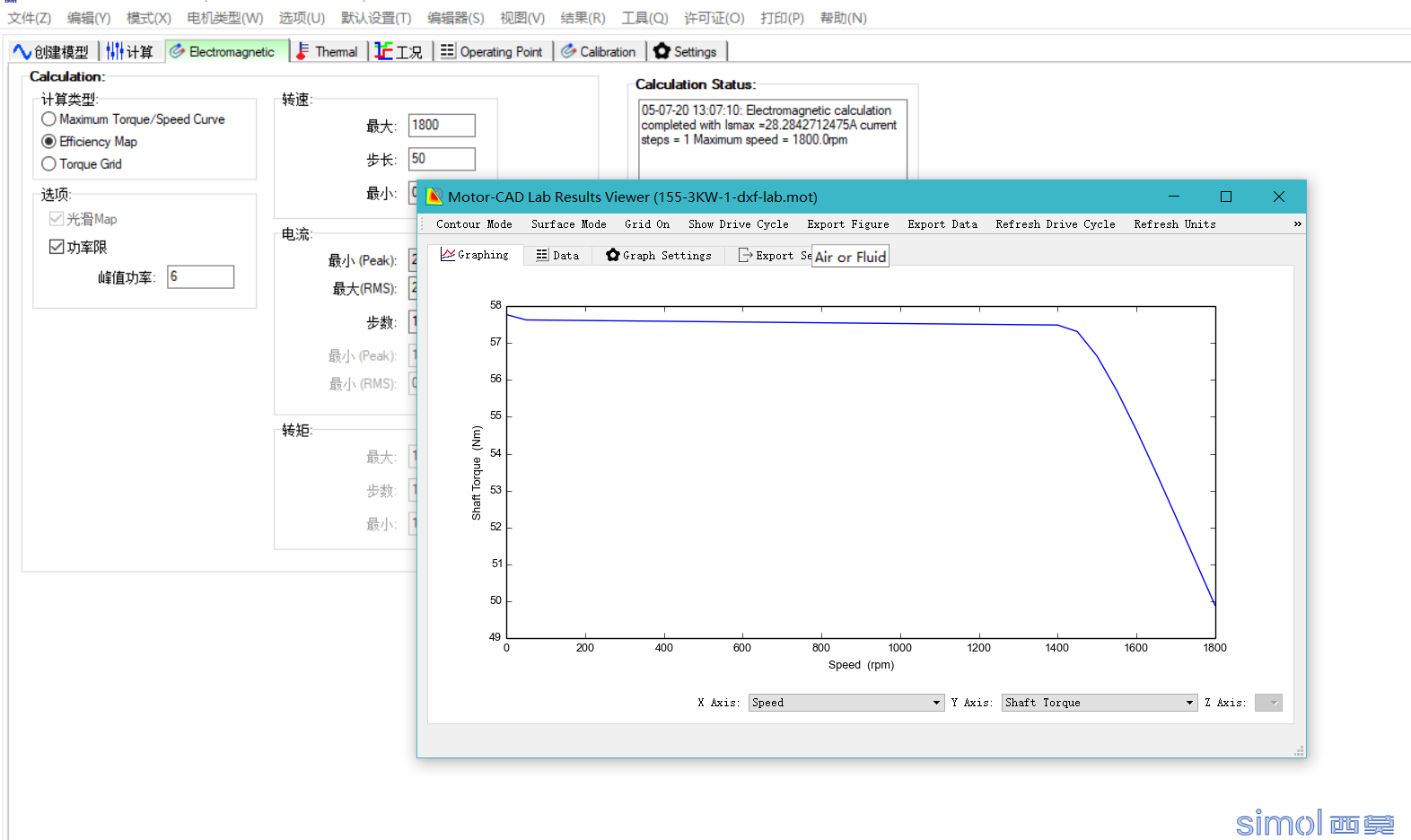
Task: Select the Electromagnetic tab
Action: pos(224,52)
